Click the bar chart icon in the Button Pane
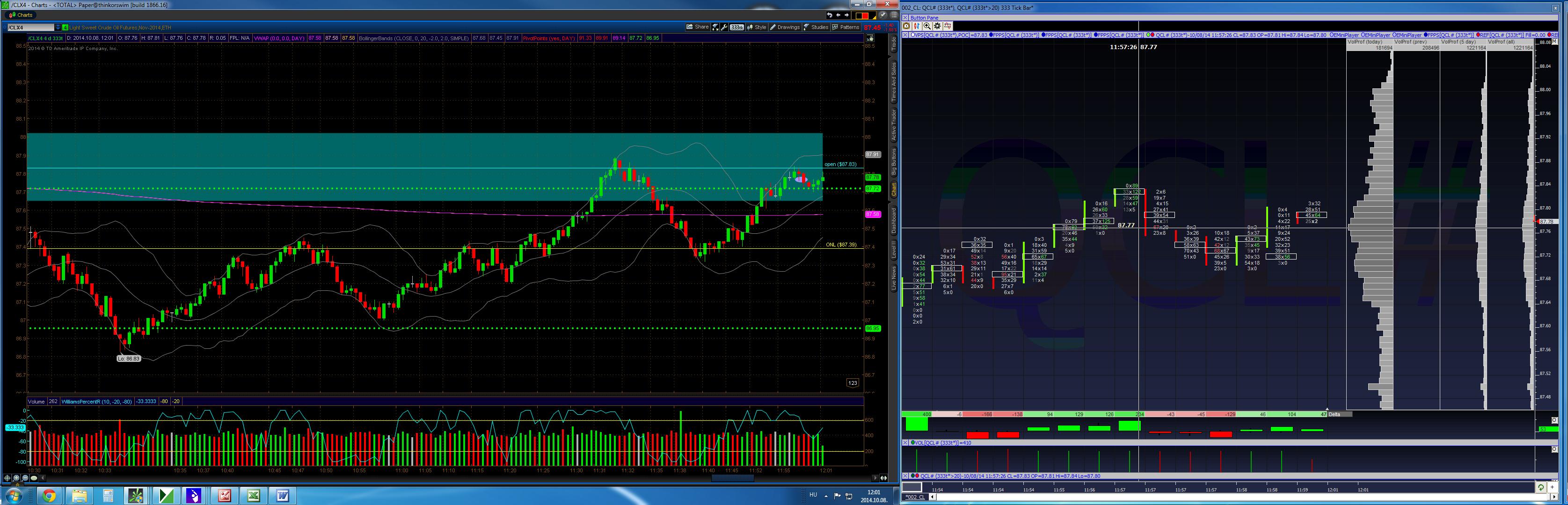This screenshot has height=505, width=1568. tap(917, 26)
